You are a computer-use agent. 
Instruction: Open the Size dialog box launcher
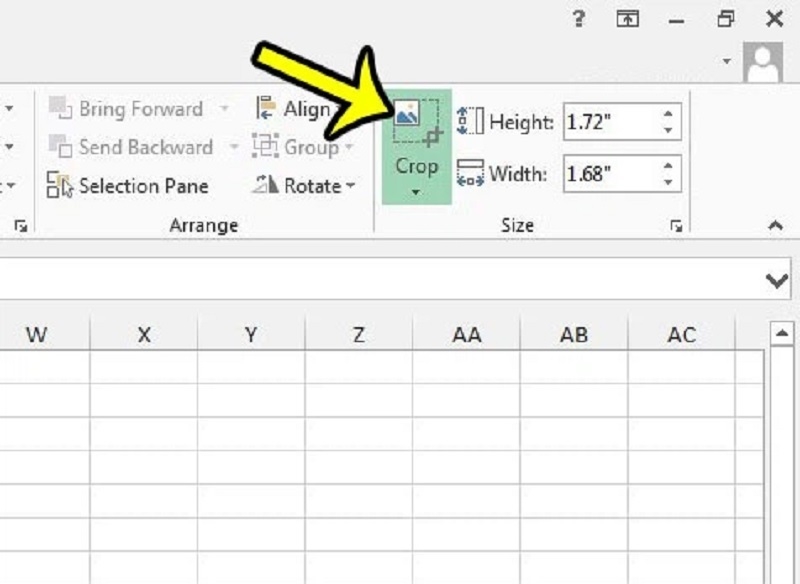pyautogui.click(x=677, y=227)
